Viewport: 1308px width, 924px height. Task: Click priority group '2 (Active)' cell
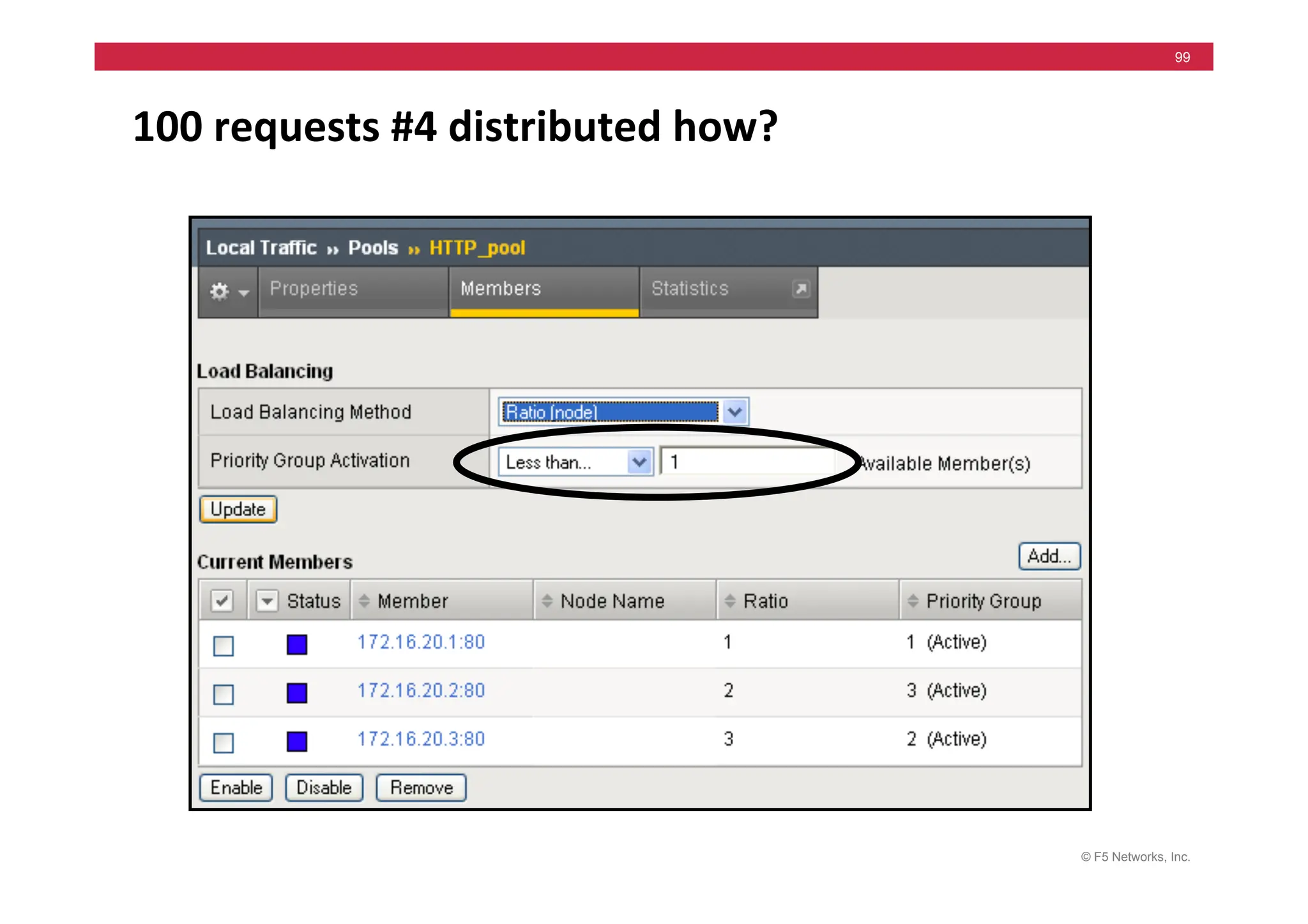click(947, 739)
